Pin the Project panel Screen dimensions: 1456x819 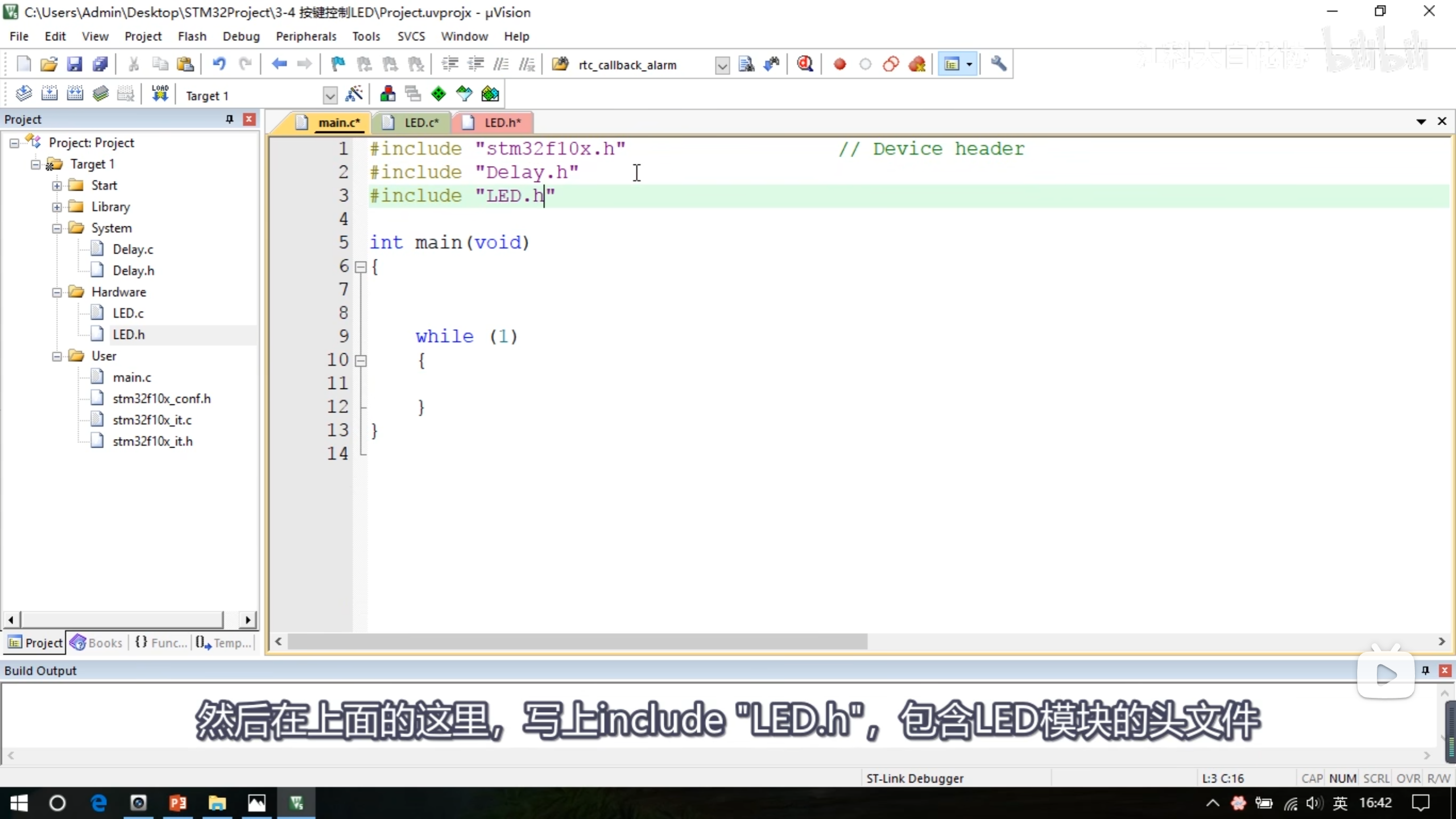point(229,119)
